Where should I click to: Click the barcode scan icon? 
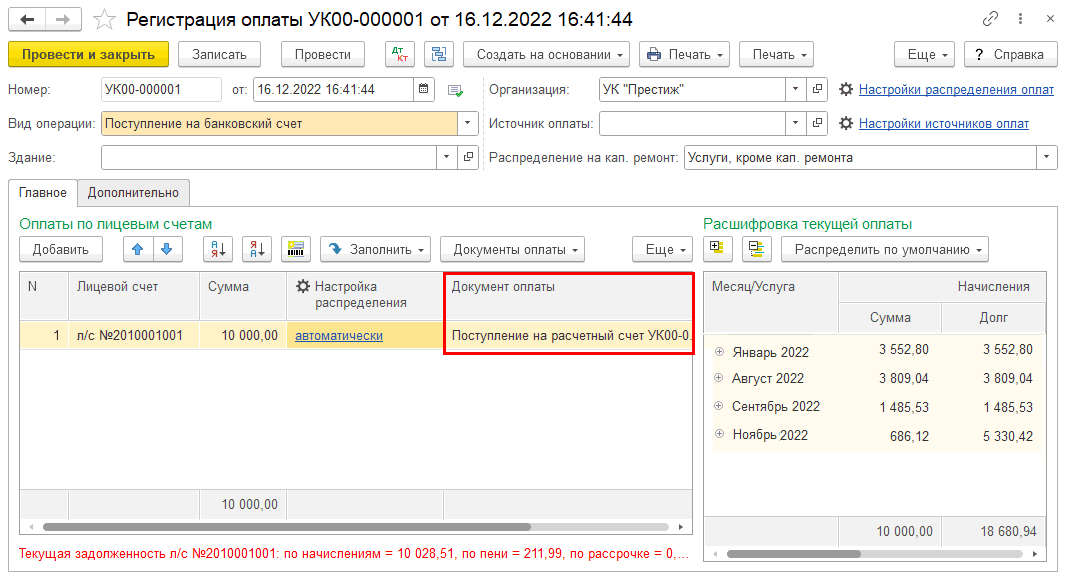[296, 249]
